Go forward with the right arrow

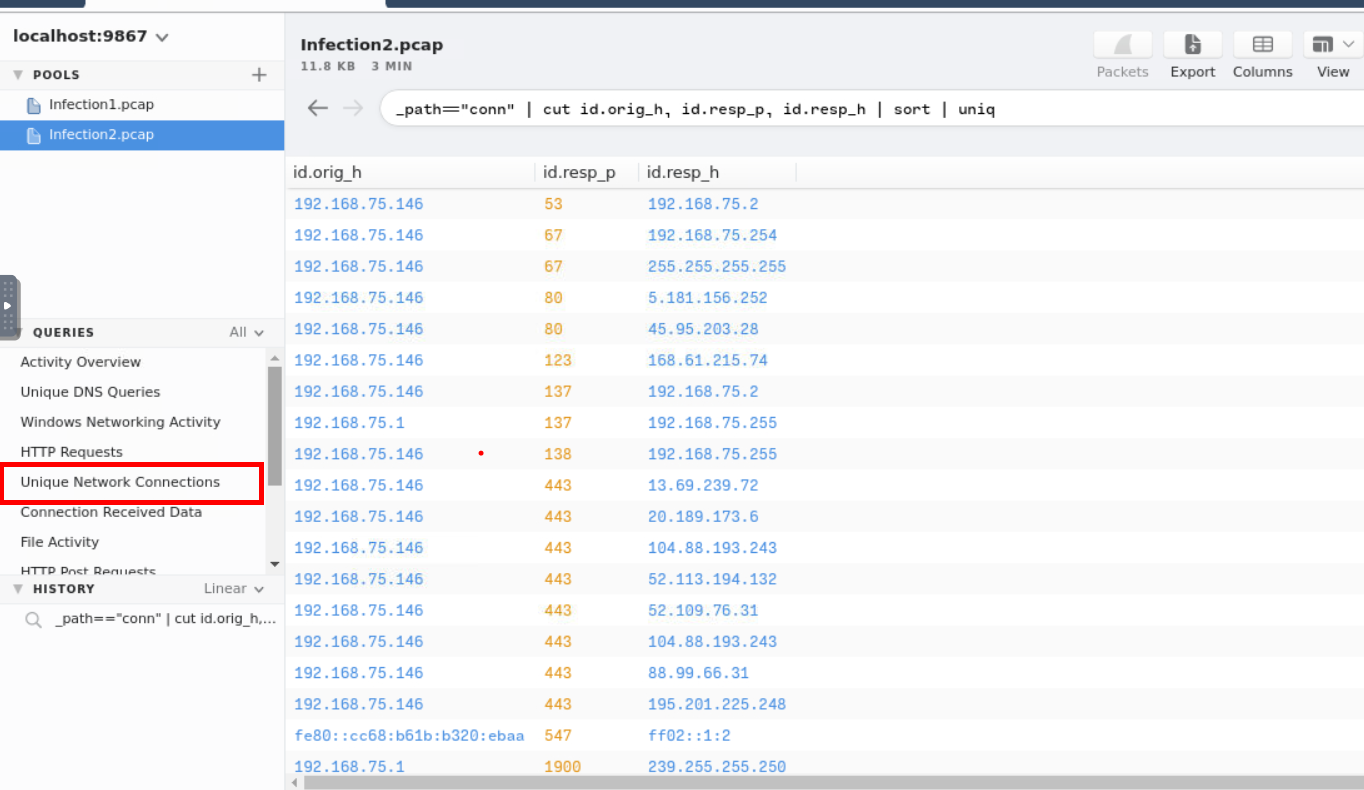(353, 109)
